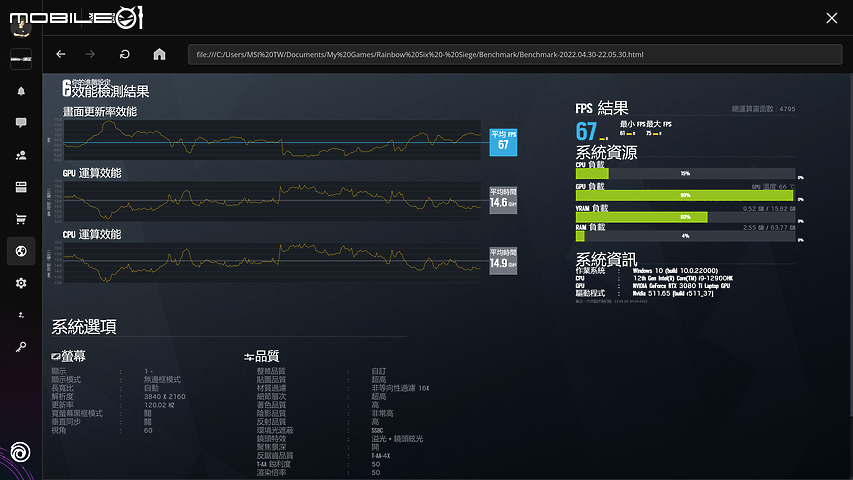Viewport: 853px width, 480px height.
Task: Click the VRAM 負載 green load bar
Action: [641, 217]
